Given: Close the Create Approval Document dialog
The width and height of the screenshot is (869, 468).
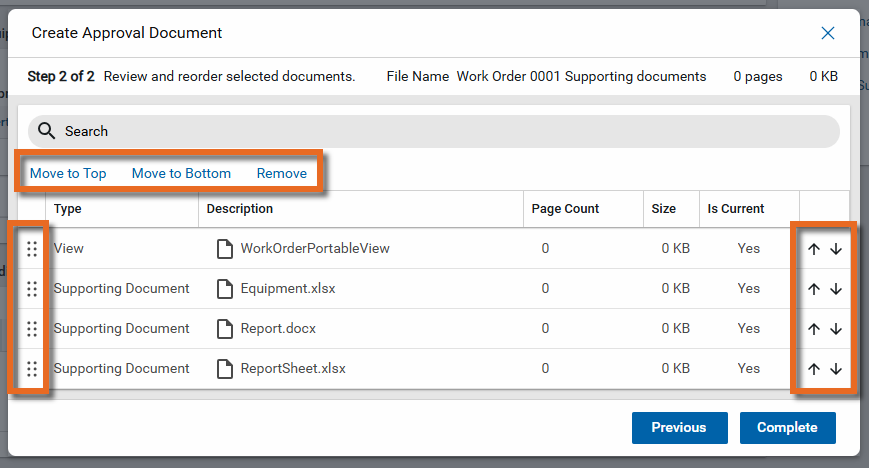Looking at the screenshot, I should 828,33.
